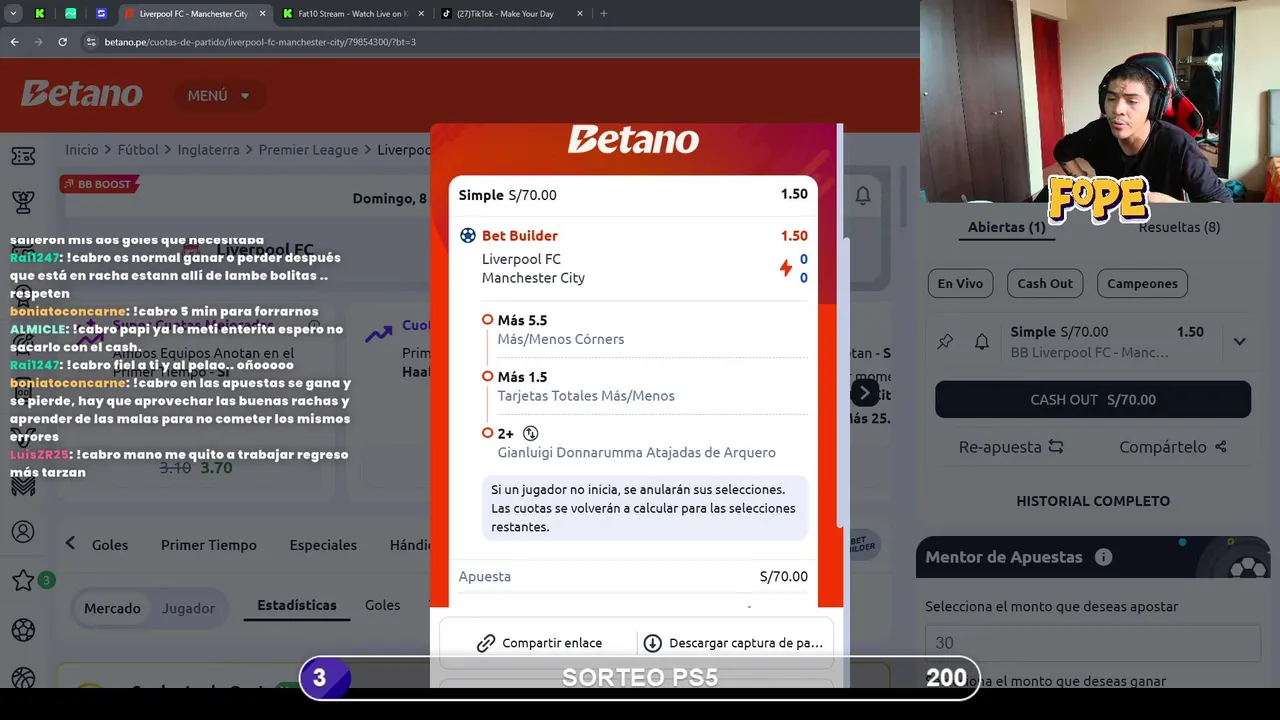Viewport: 1280px width, 720px height.
Task: Click Mentor de Apuestas info icon
Action: click(1103, 557)
